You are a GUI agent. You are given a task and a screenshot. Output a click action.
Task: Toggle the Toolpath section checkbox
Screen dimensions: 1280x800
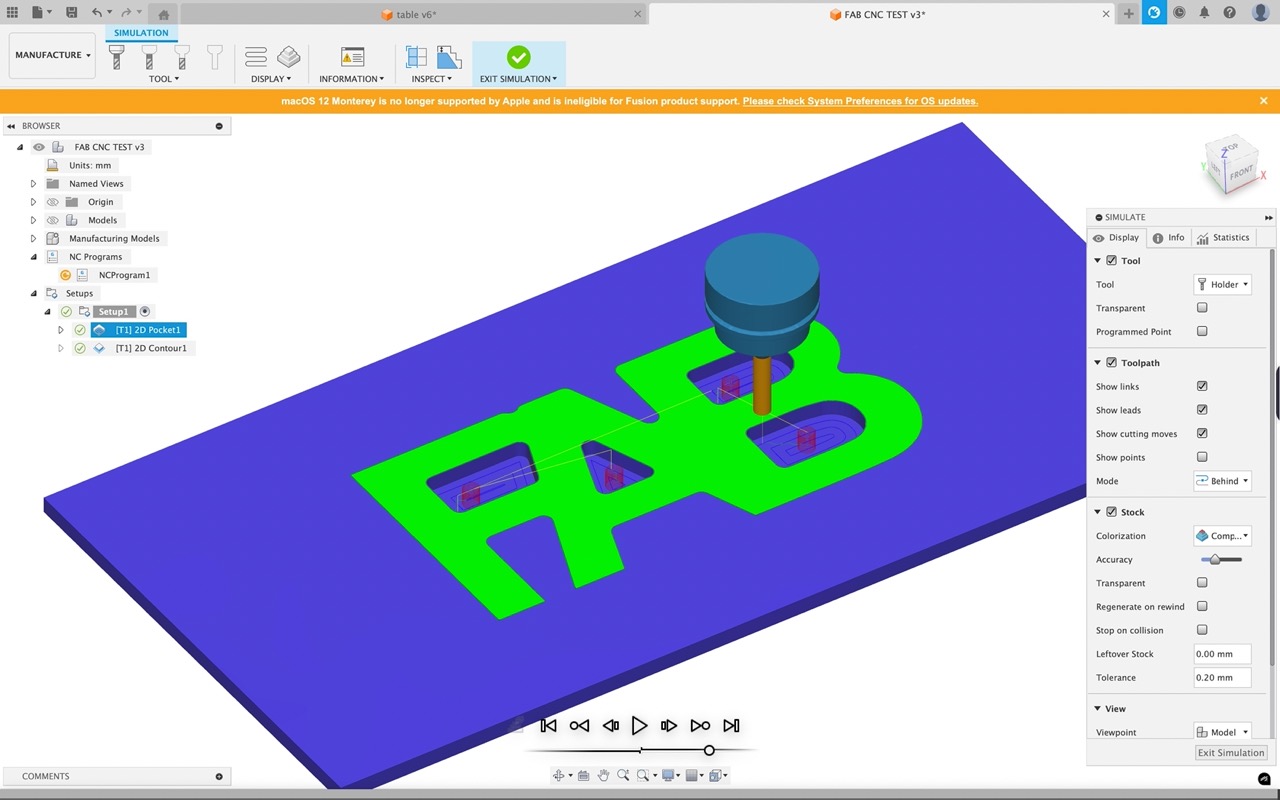[x=1111, y=363]
